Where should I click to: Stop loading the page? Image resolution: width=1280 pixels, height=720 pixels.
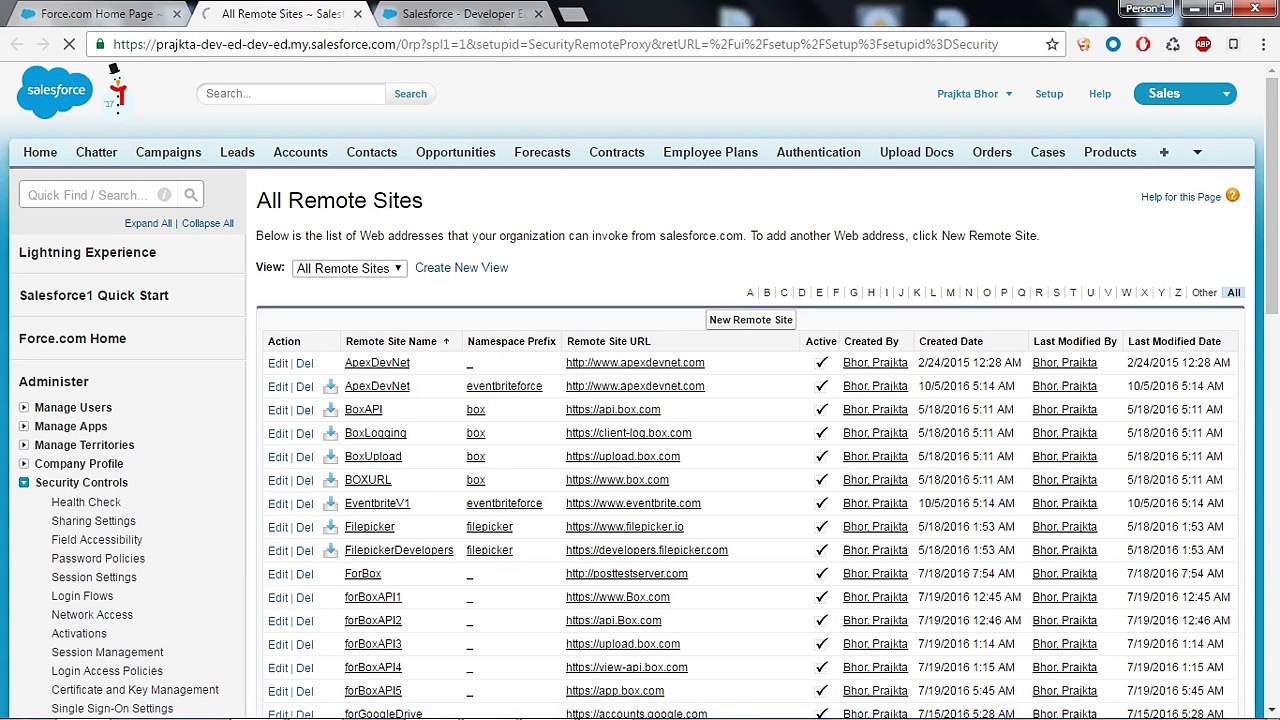69,44
